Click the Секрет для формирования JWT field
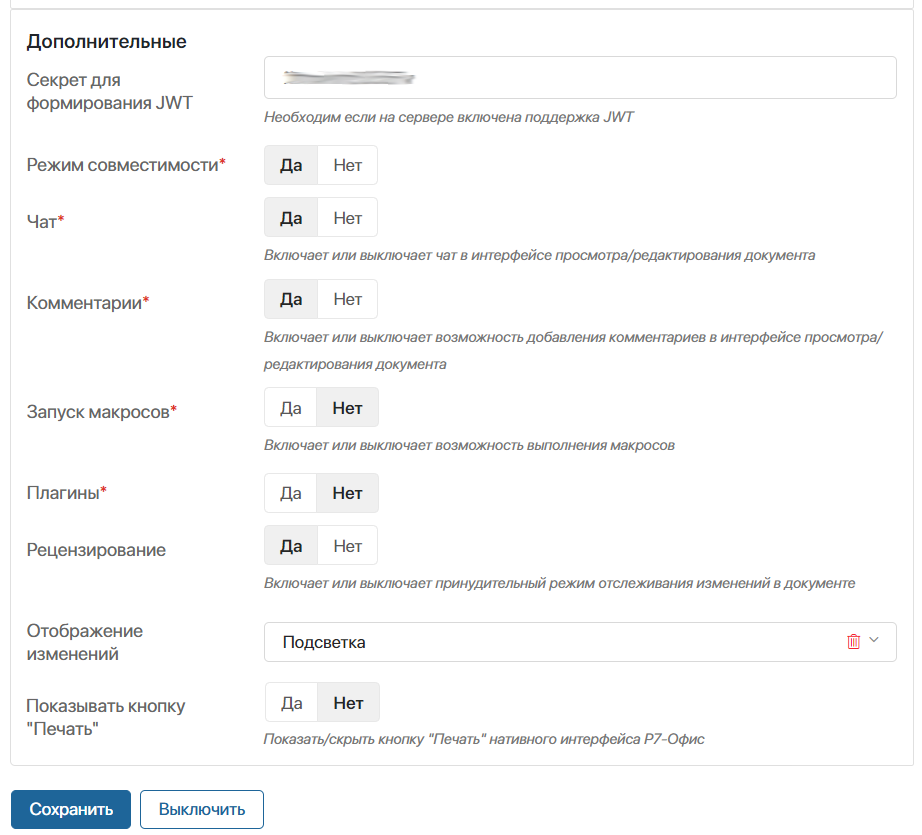This screenshot has width=922, height=835. pyautogui.click(x=580, y=78)
